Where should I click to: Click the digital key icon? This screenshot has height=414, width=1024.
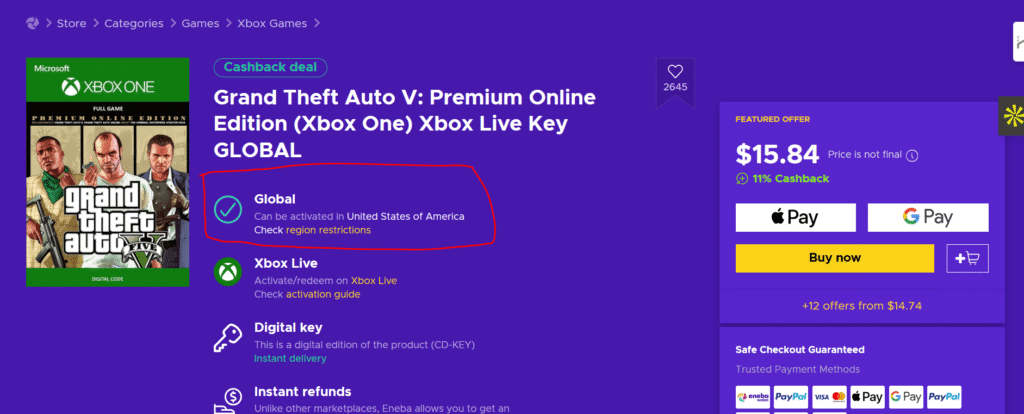click(229, 337)
